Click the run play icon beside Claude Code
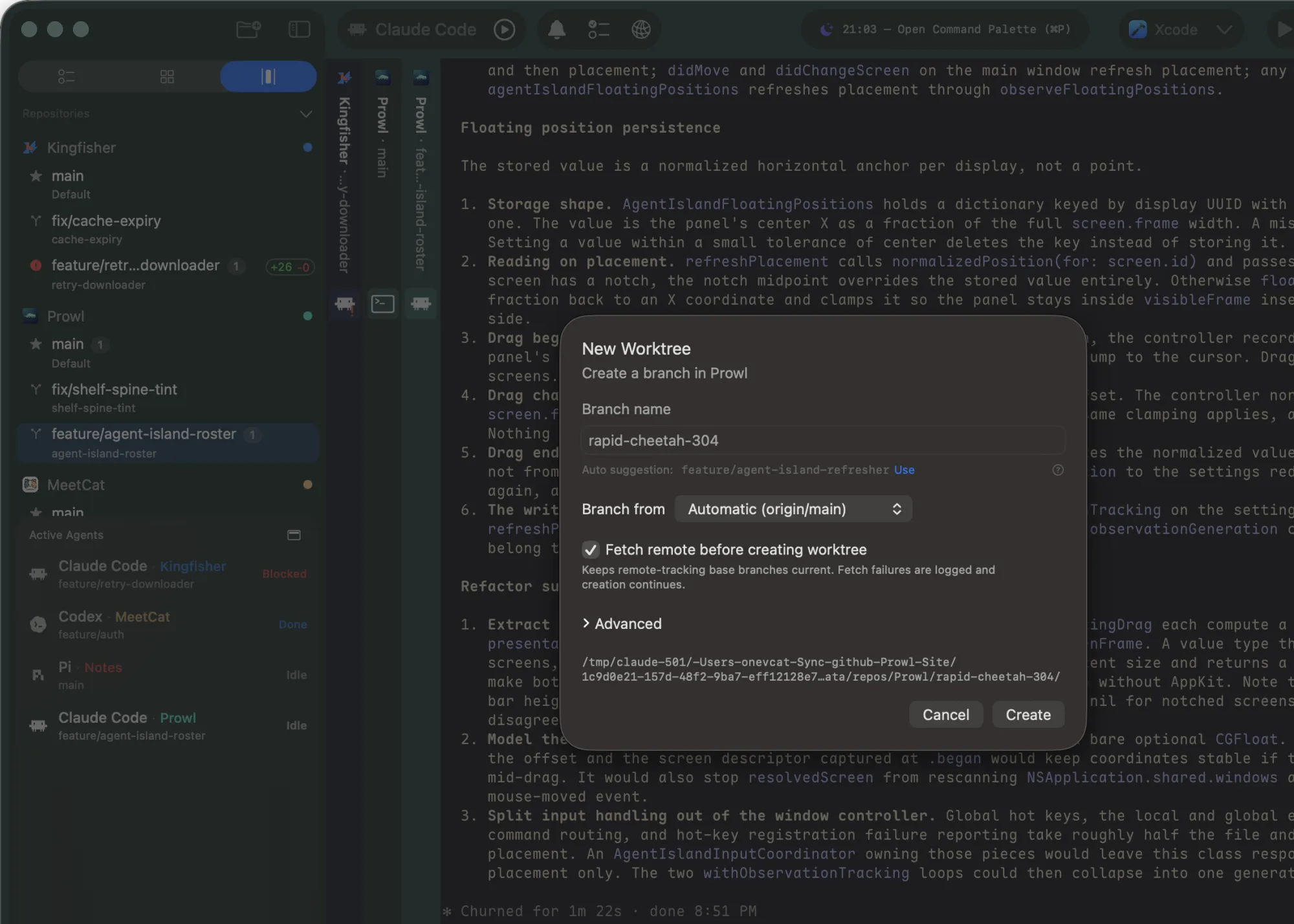 (504, 29)
